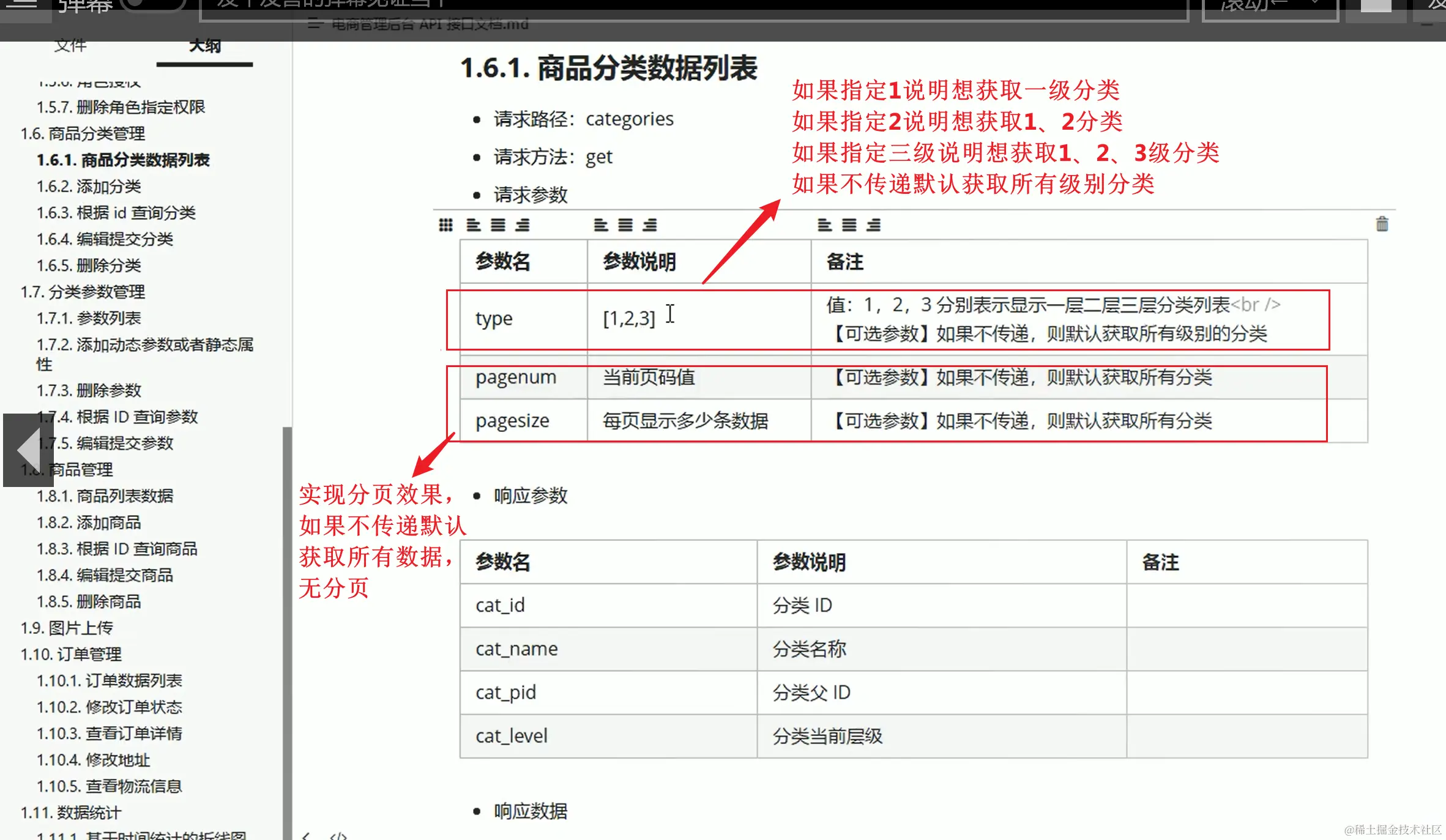
Task: Select 1.10. 订单管理 outline section
Action: coord(71,654)
